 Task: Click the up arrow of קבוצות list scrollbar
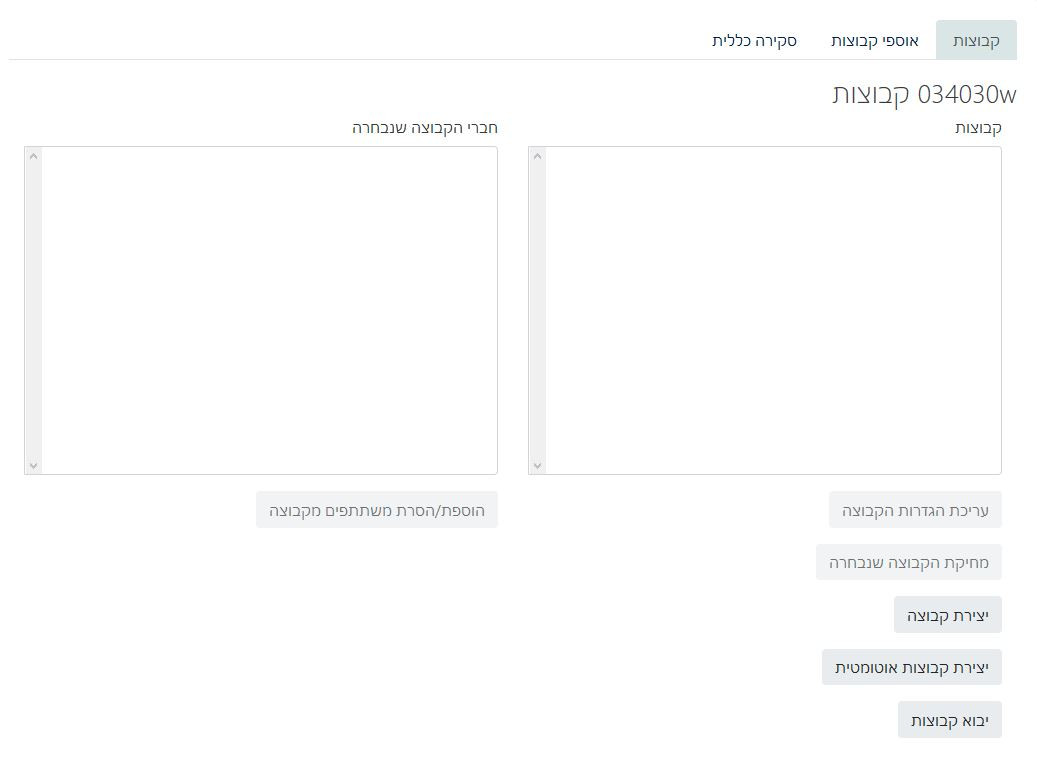pyautogui.click(x=537, y=156)
